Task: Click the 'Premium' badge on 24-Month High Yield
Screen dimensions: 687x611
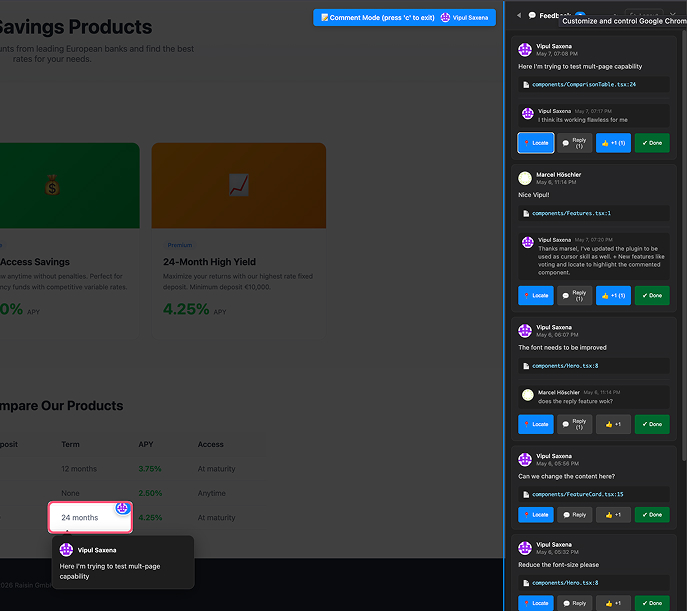Action: pos(180,245)
